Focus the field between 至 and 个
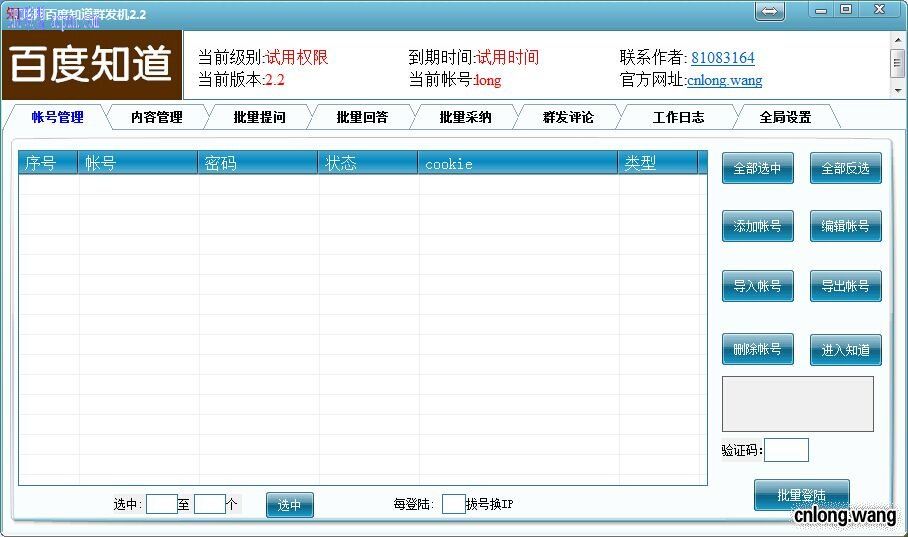Screen dimensions: 908x537 click(209, 504)
